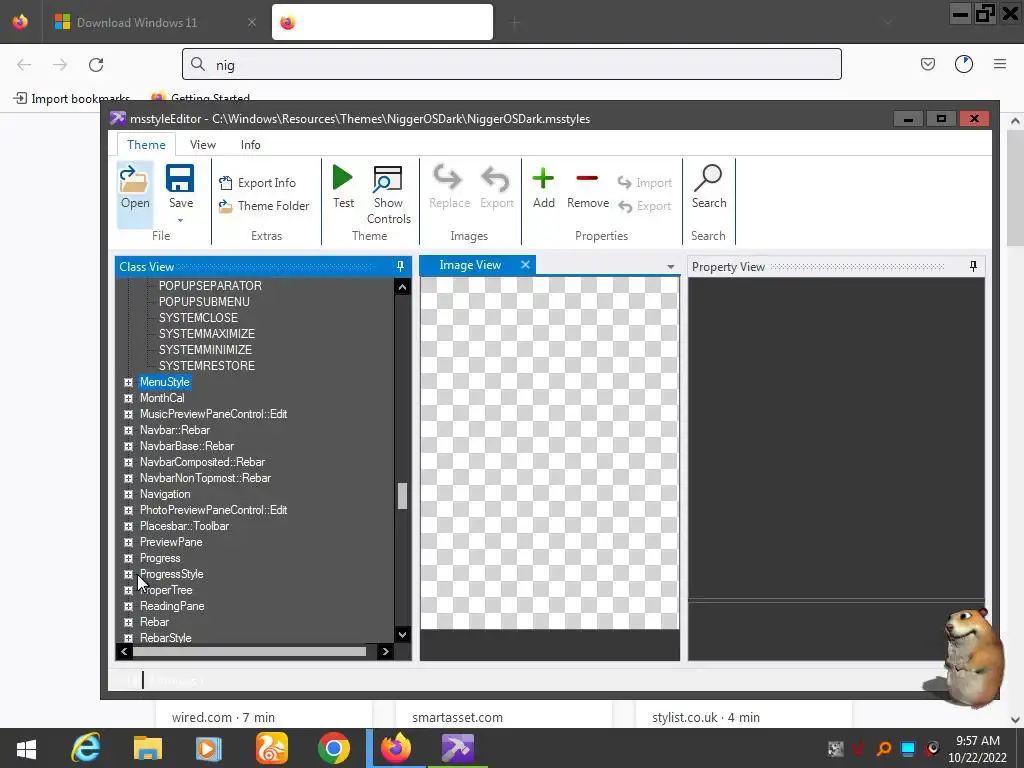Image resolution: width=1024 pixels, height=768 pixels.
Task: Open the Search tool in ribbon
Action: point(709,187)
